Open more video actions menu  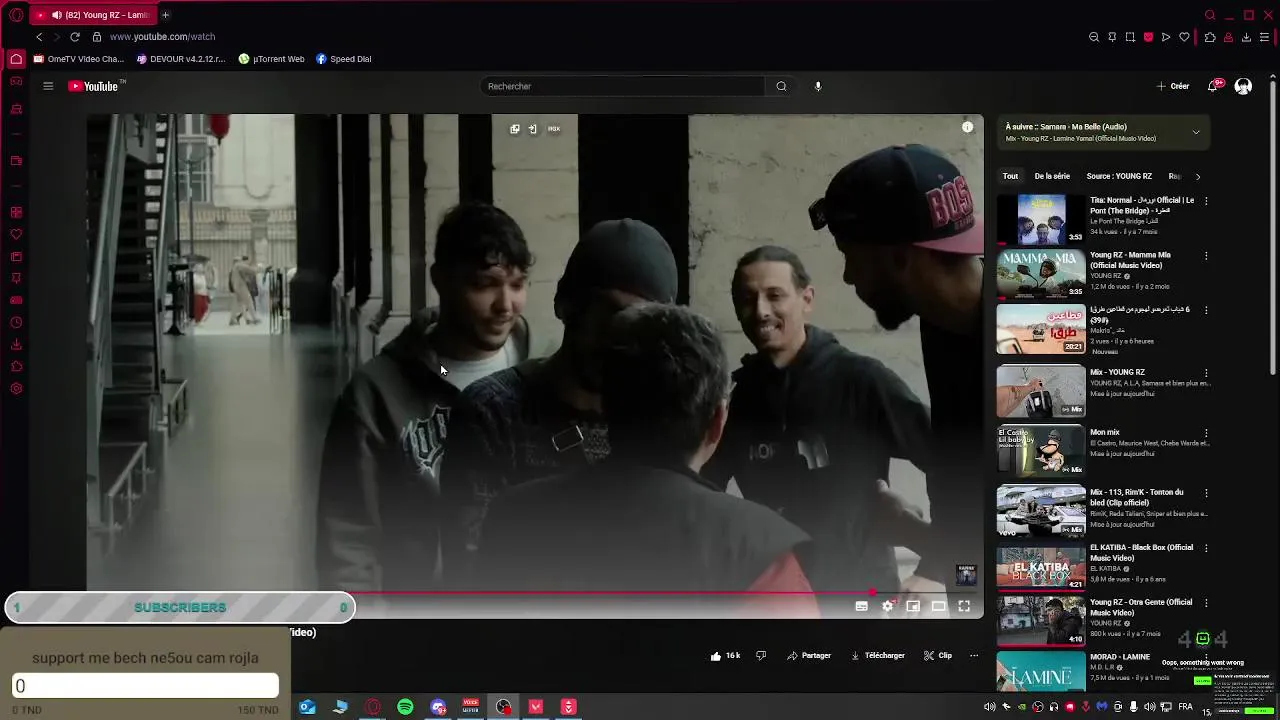pyautogui.click(x=974, y=656)
